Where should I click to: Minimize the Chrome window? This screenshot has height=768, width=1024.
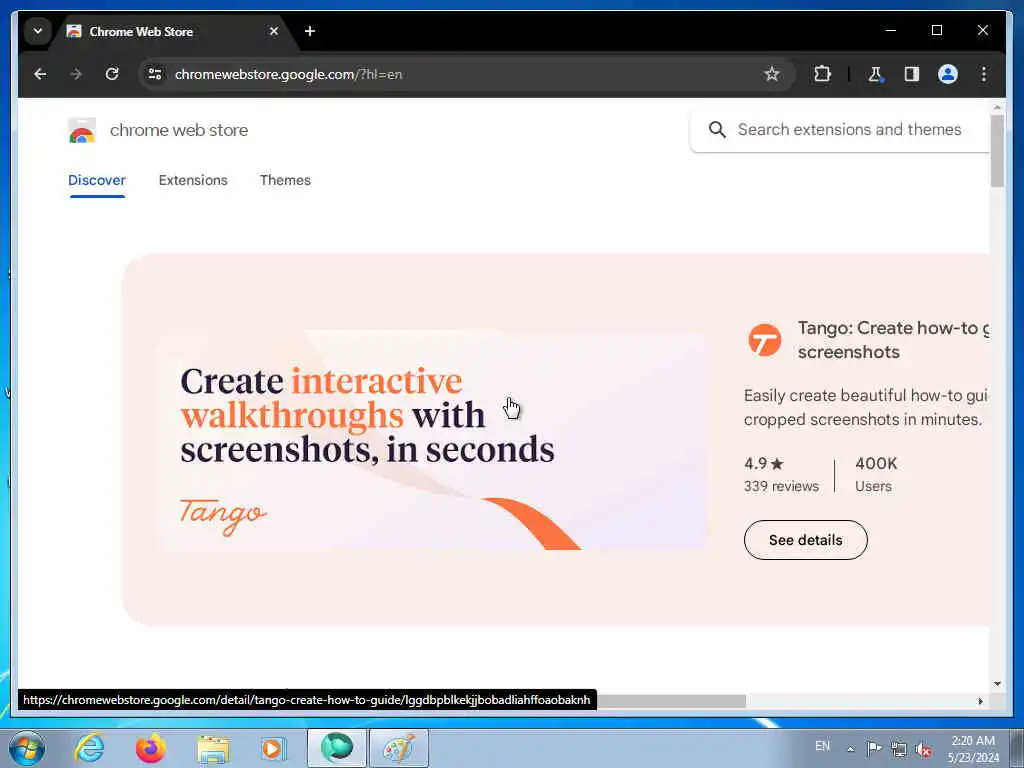(x=891, y=30)
